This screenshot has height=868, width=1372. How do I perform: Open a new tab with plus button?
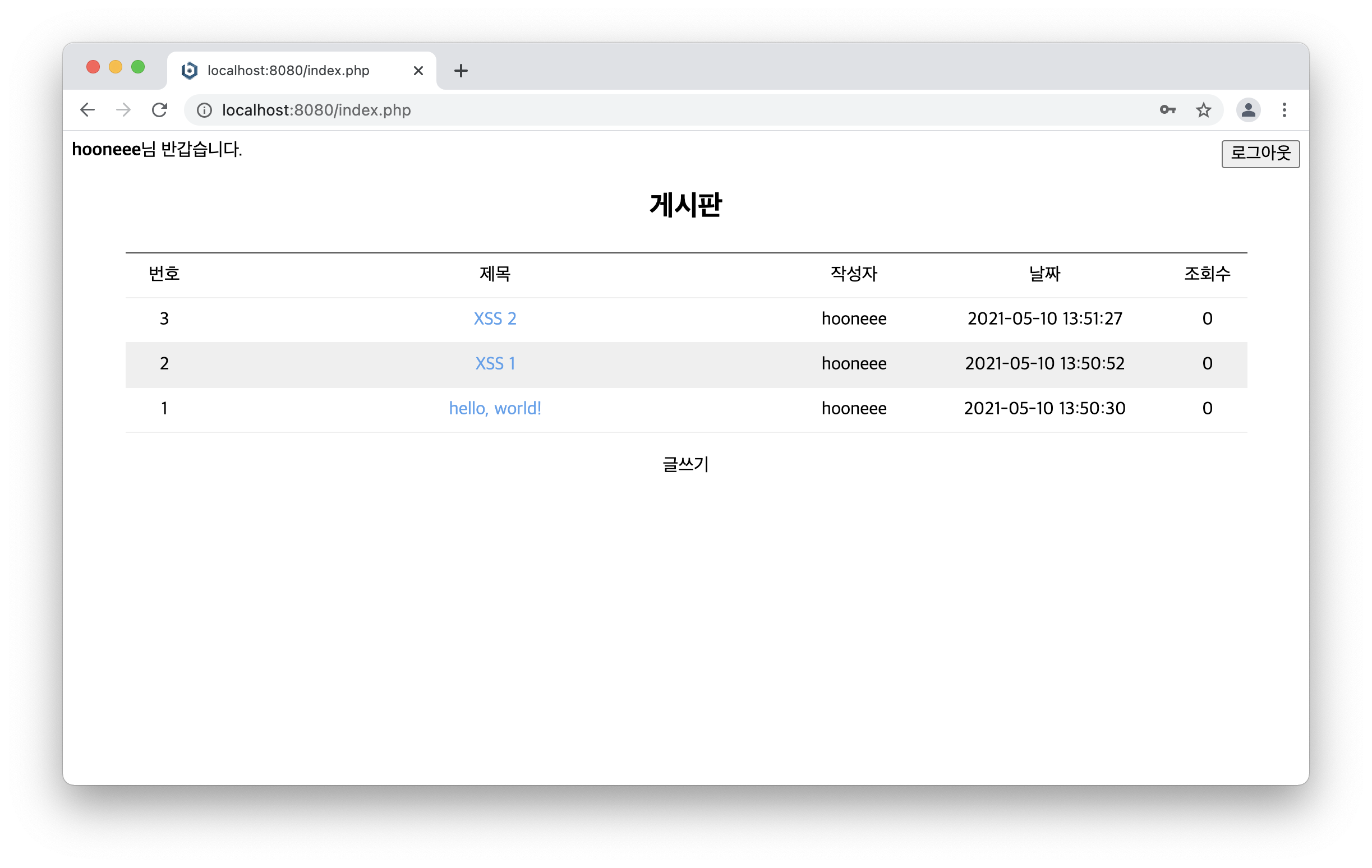click(461, 71)
